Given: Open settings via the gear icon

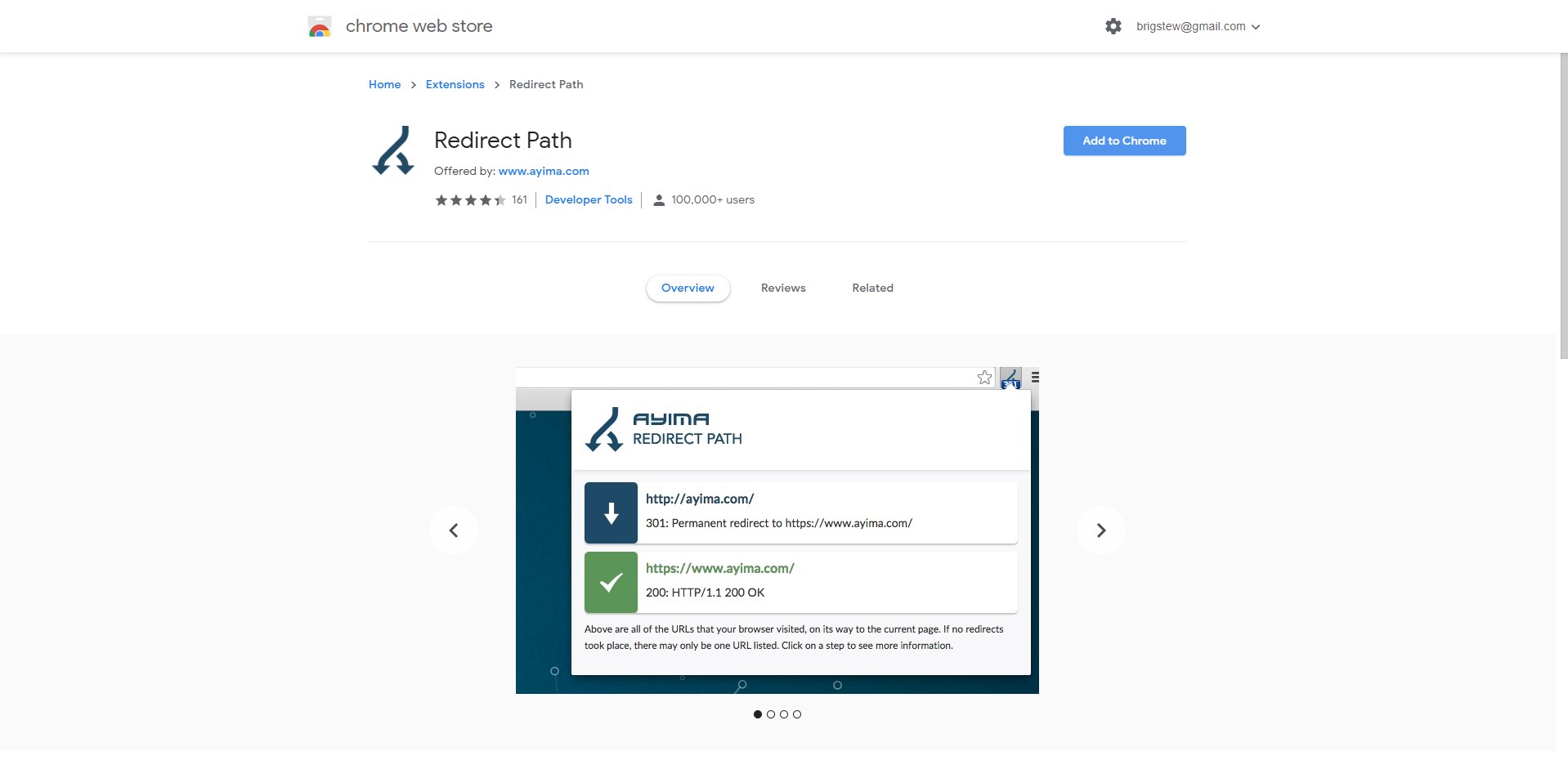Looking at the screenshot, I should click(x=1113, y=26).
